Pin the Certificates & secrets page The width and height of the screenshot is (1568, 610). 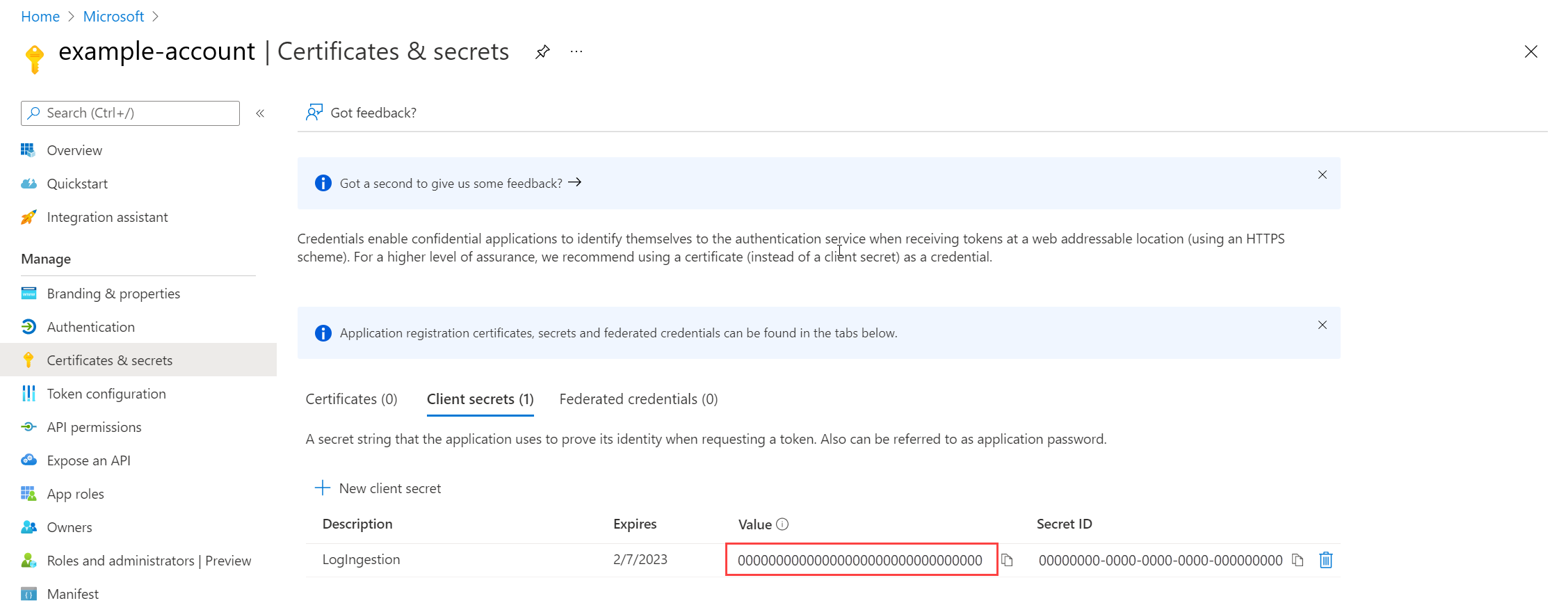point(542,52)
